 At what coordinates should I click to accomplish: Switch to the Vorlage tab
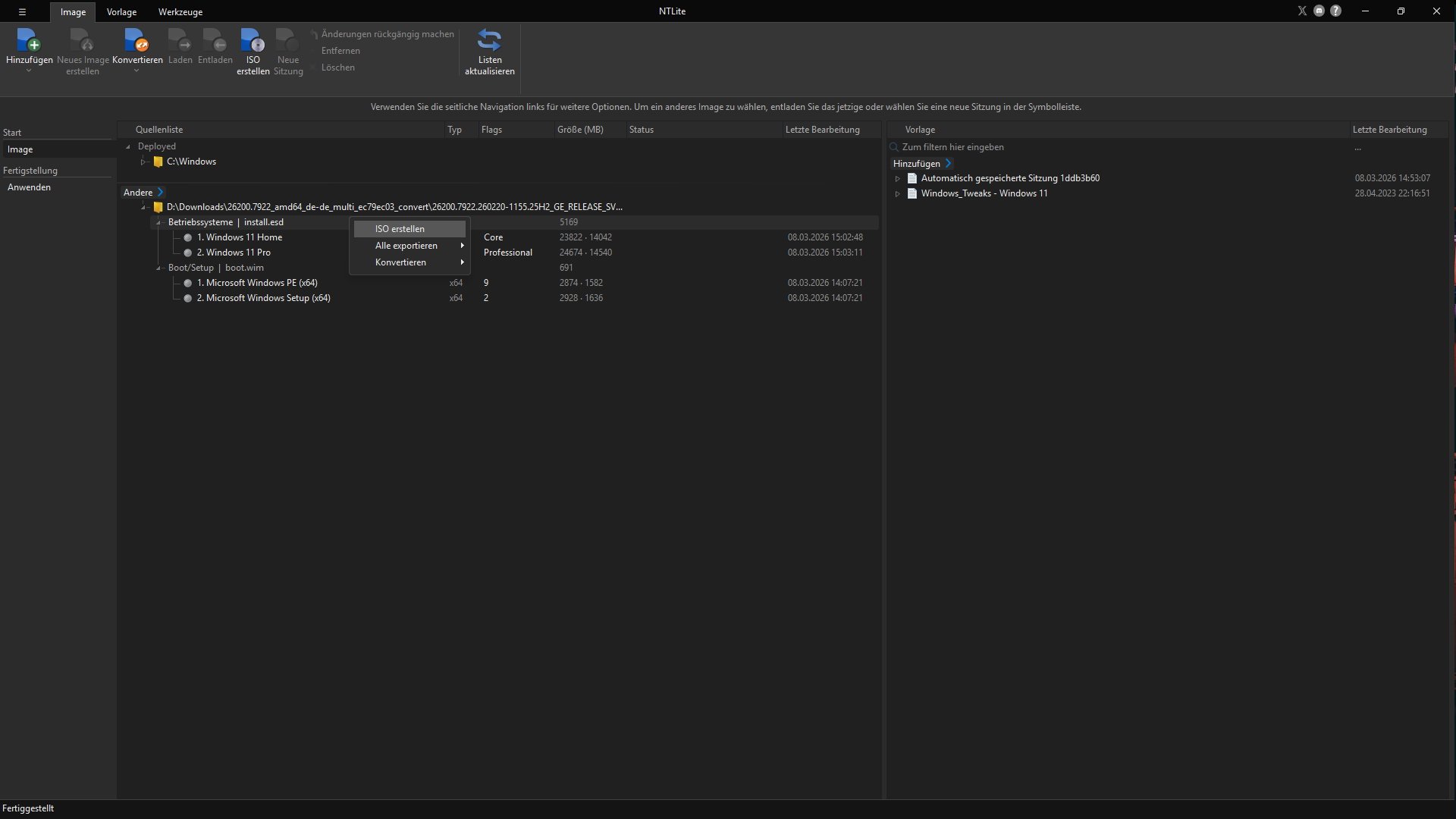tap(121, 12)
